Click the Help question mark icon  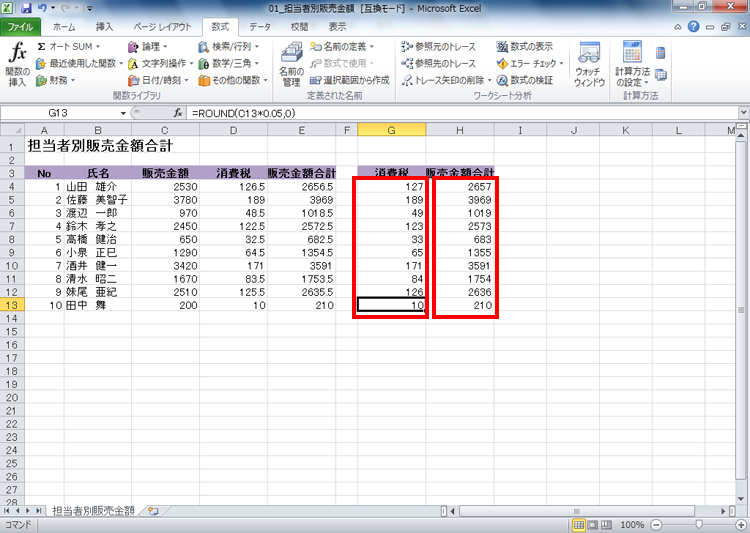tap(693, 27)
